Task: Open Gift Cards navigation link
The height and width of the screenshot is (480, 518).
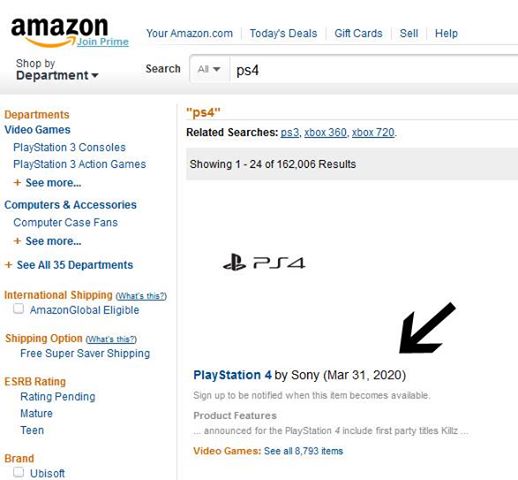Action: pos(358,33)
